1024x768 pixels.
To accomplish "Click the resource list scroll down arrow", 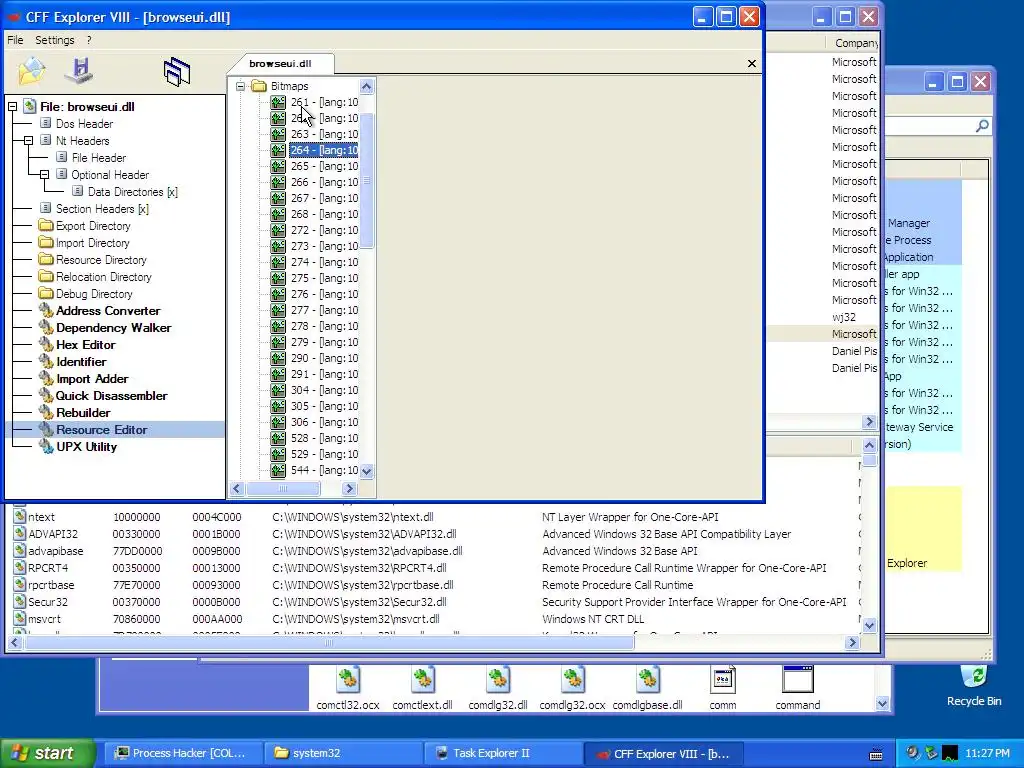I will pos(367,471).
